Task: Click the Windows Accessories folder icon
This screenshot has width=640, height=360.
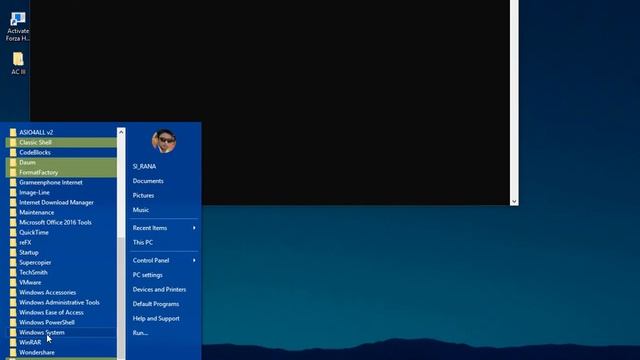Action: pyautogui.click(x=13, y=292)
